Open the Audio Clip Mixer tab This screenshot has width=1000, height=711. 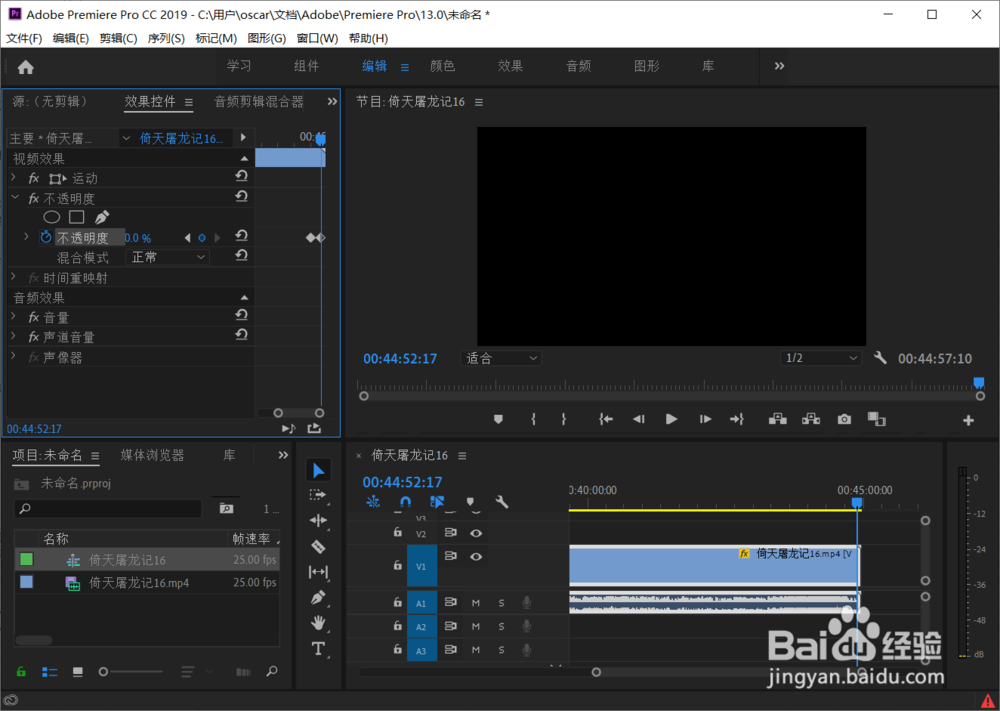click(x=259, y=101)
